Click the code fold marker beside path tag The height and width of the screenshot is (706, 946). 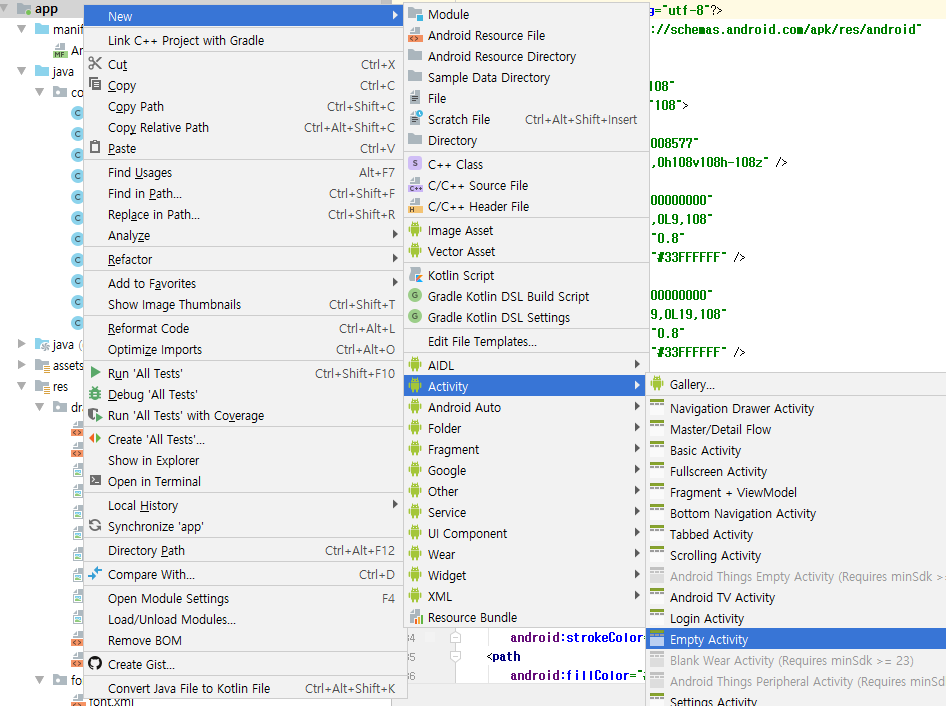click(456, 656)
